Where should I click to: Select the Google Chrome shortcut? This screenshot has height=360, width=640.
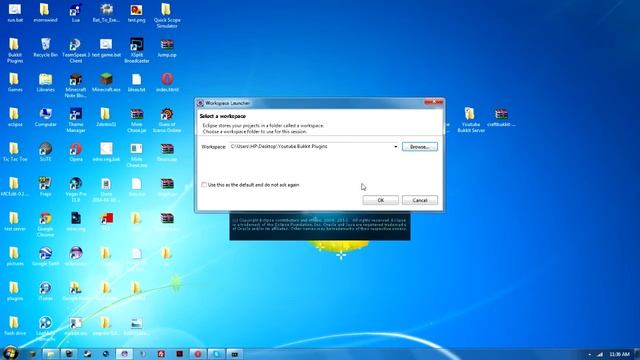point(45,224)
